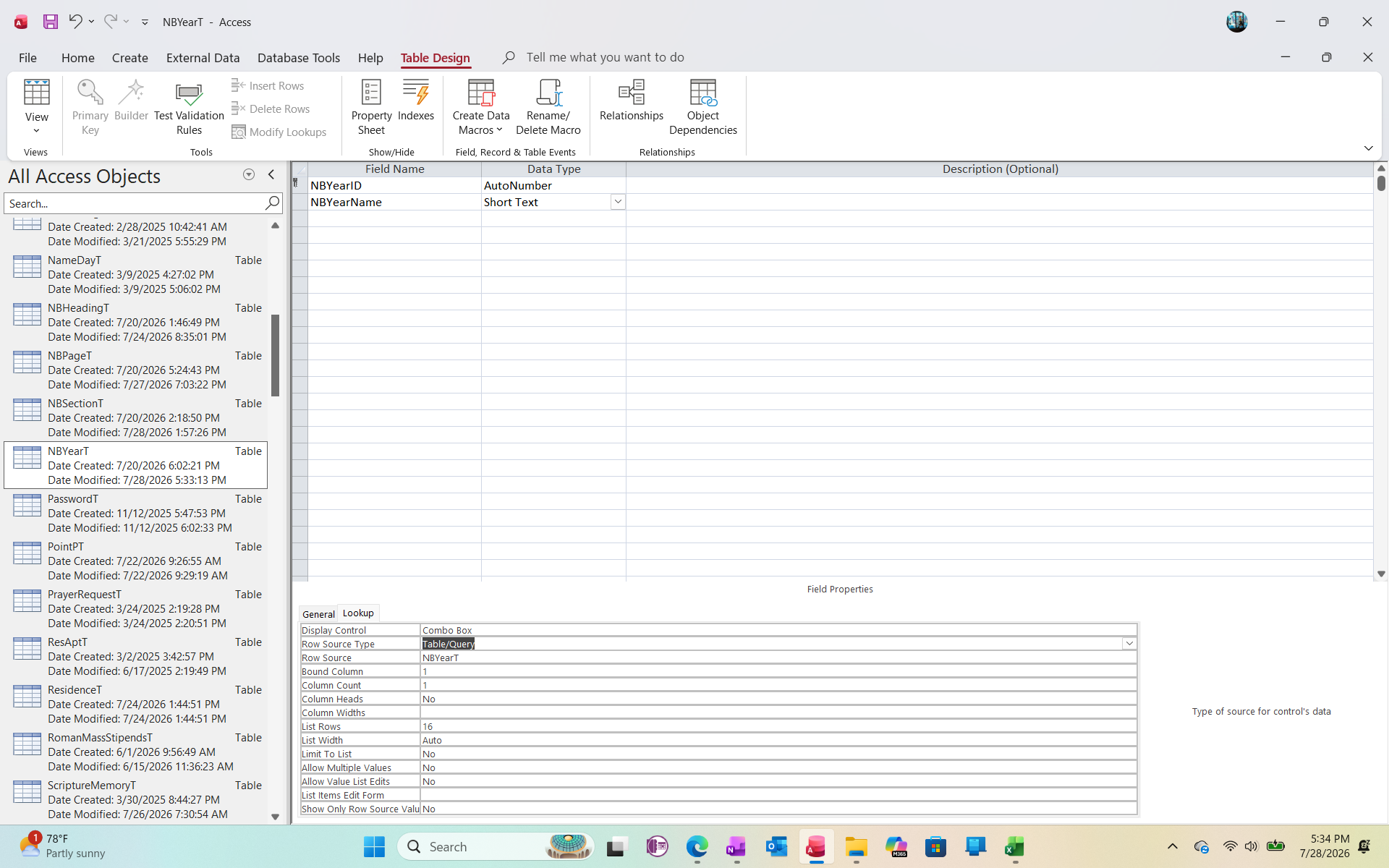
Task: Collapse the navigation pane with the shutter chevron
Action: pyautogui.click(x=271, y=174)
